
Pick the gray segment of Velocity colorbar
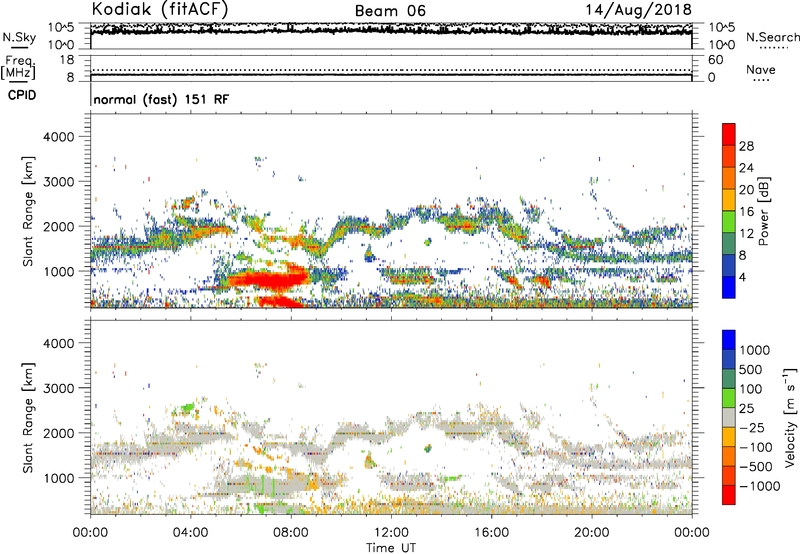tap(729, 417)
